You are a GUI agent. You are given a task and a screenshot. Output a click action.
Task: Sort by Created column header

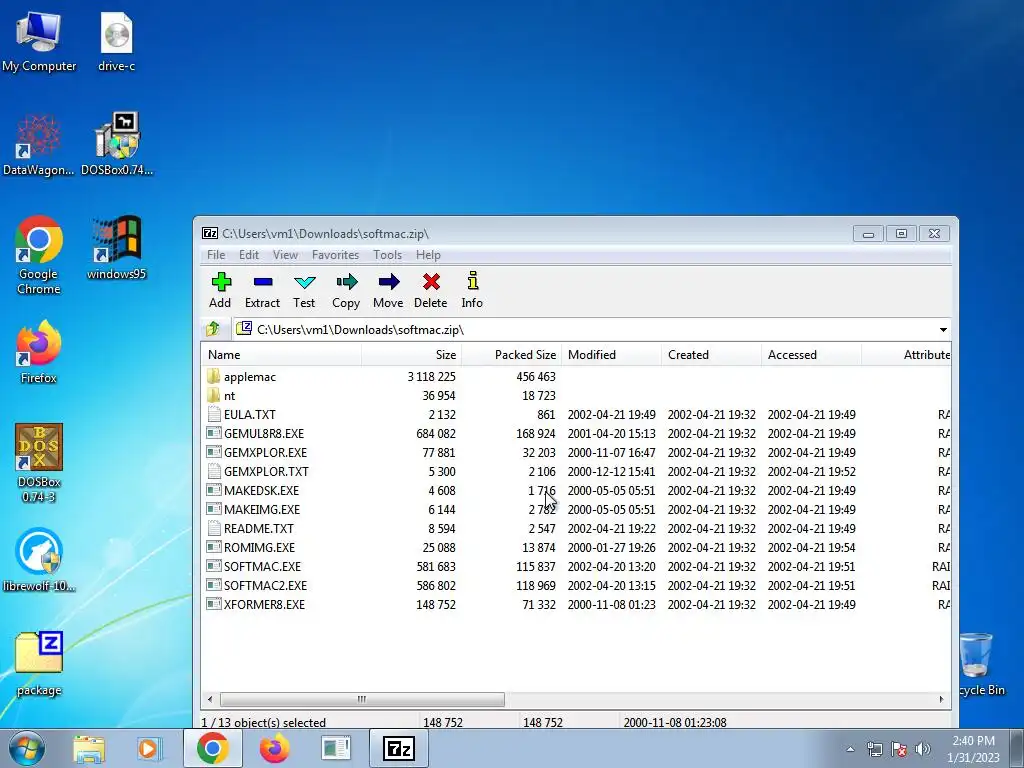[x=711, y=355]
